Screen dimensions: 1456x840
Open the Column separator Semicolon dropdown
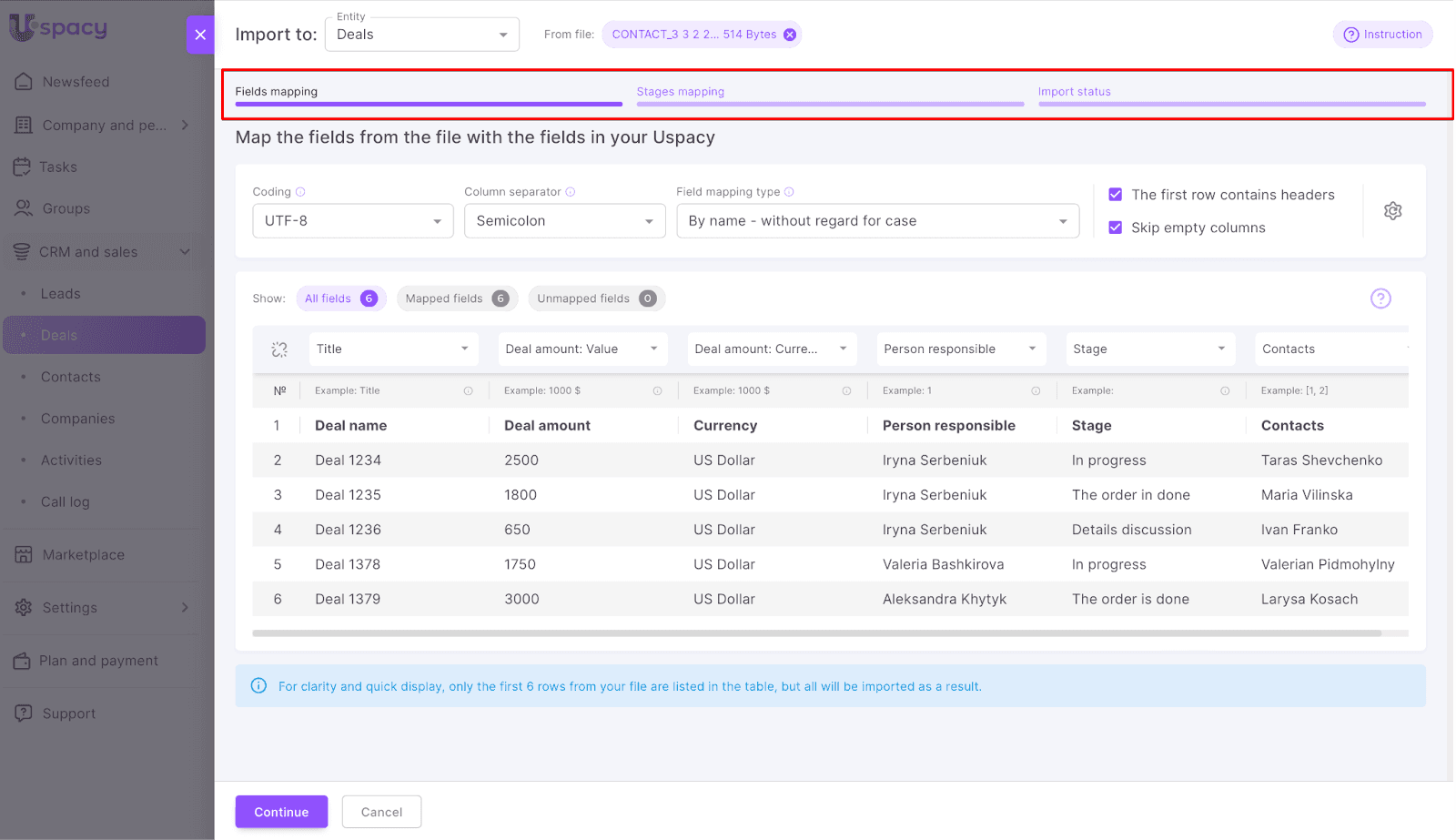[564, 221]
